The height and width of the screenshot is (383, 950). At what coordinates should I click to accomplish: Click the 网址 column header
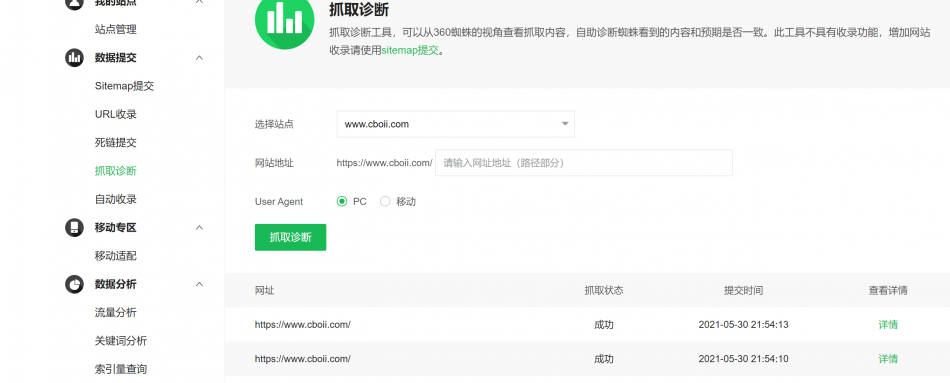(265, 290)
